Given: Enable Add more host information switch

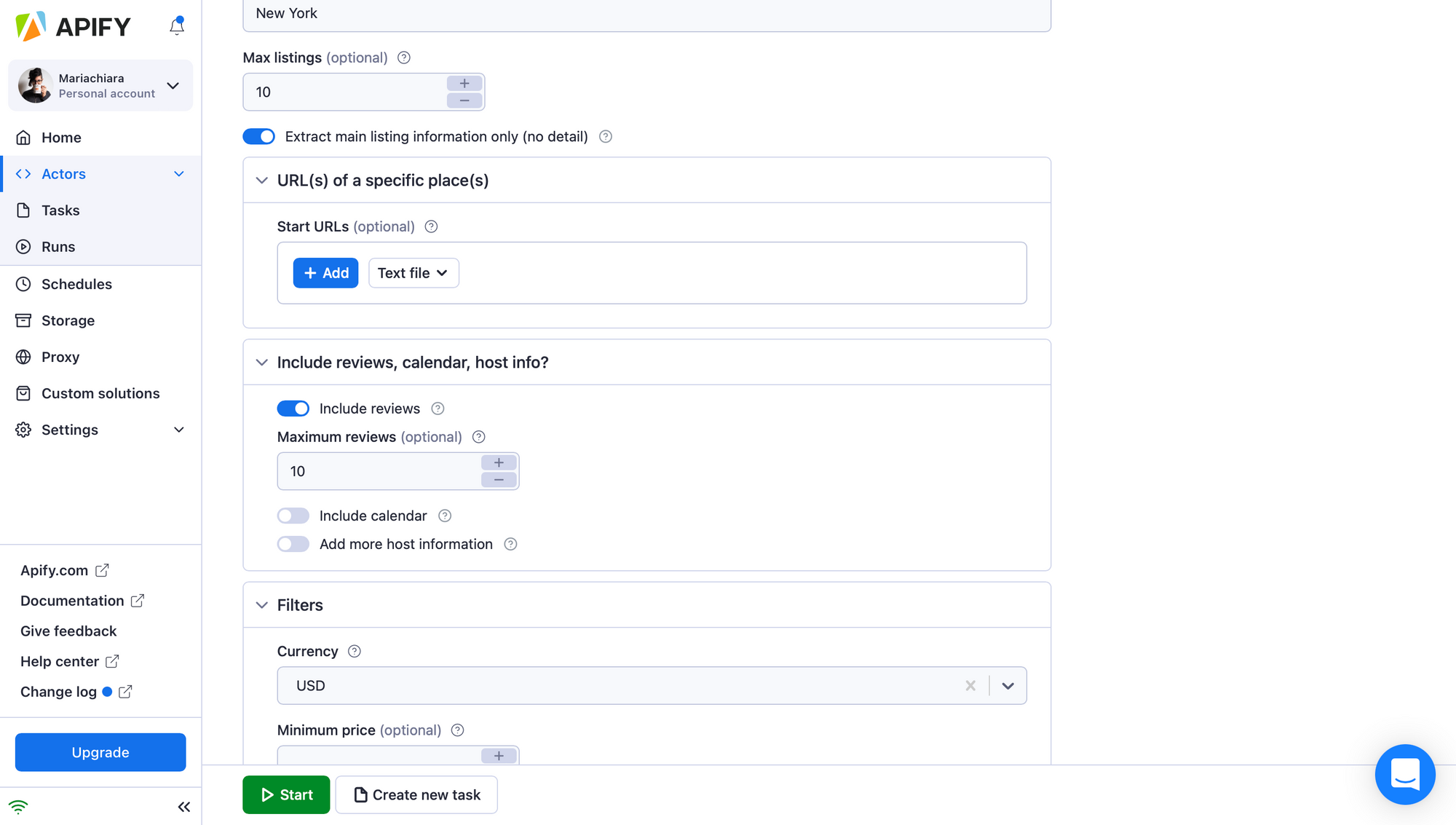Looking at the screenshot, I should [x=293, y=544].
